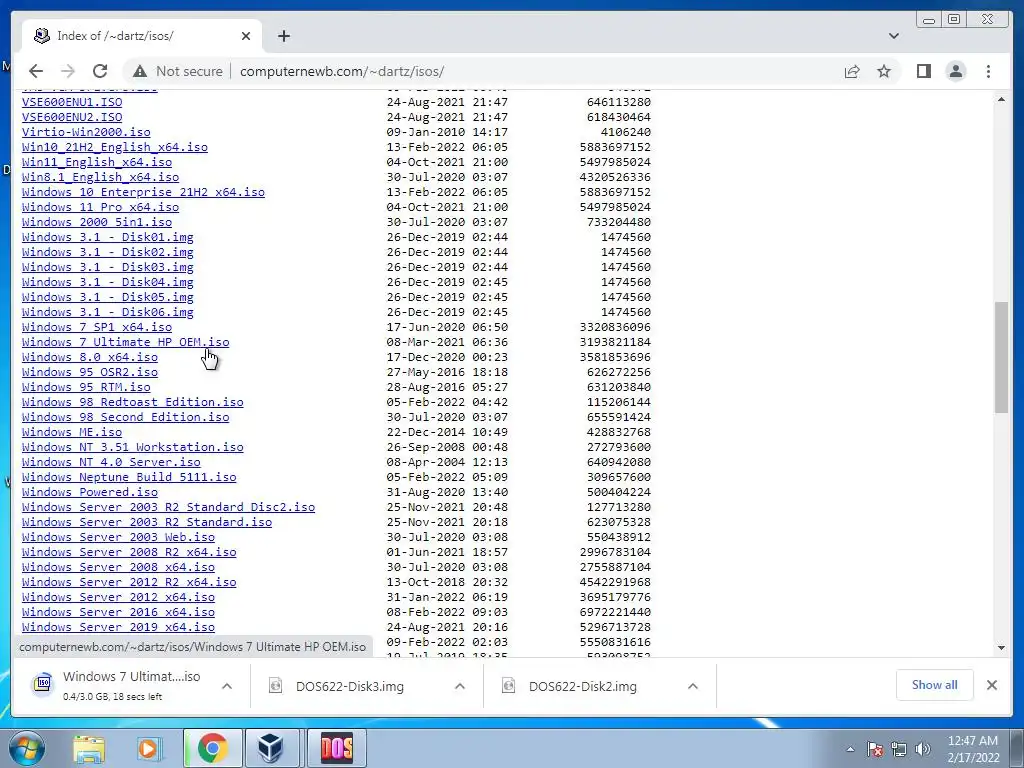The width and height of the screenshot is (1024, 768).
Task: Open the Windows Start menu
Action: pyautogui.click(x=26, y=748)
